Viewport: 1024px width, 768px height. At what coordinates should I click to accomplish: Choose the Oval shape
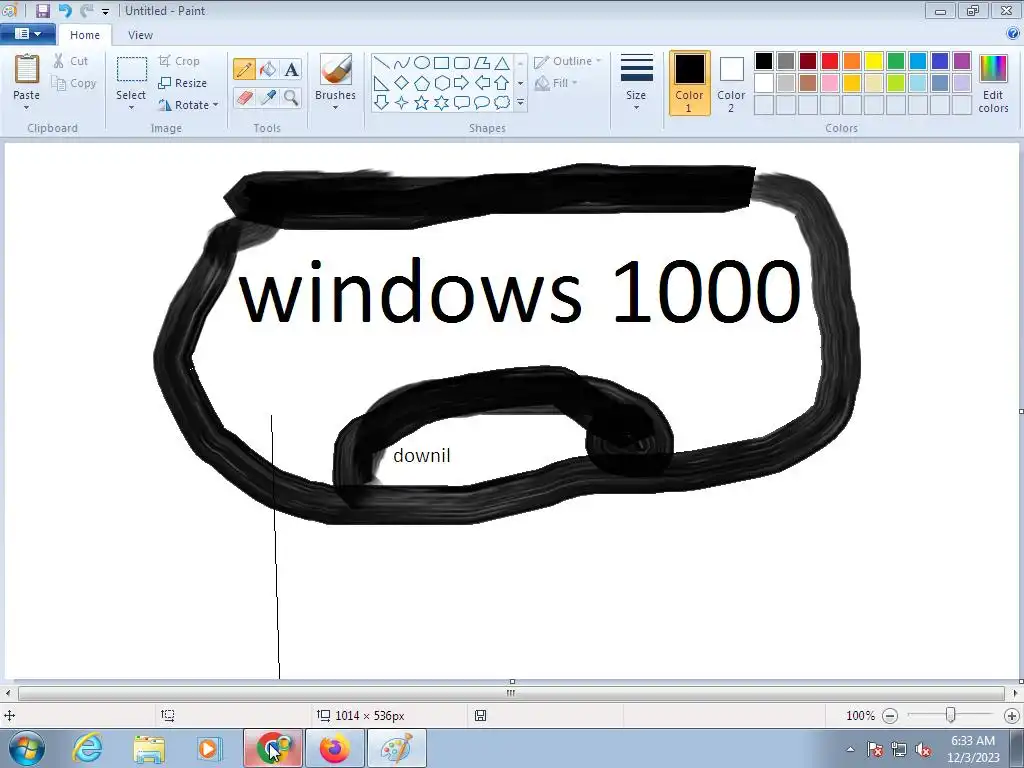click(x=422, y=63)
